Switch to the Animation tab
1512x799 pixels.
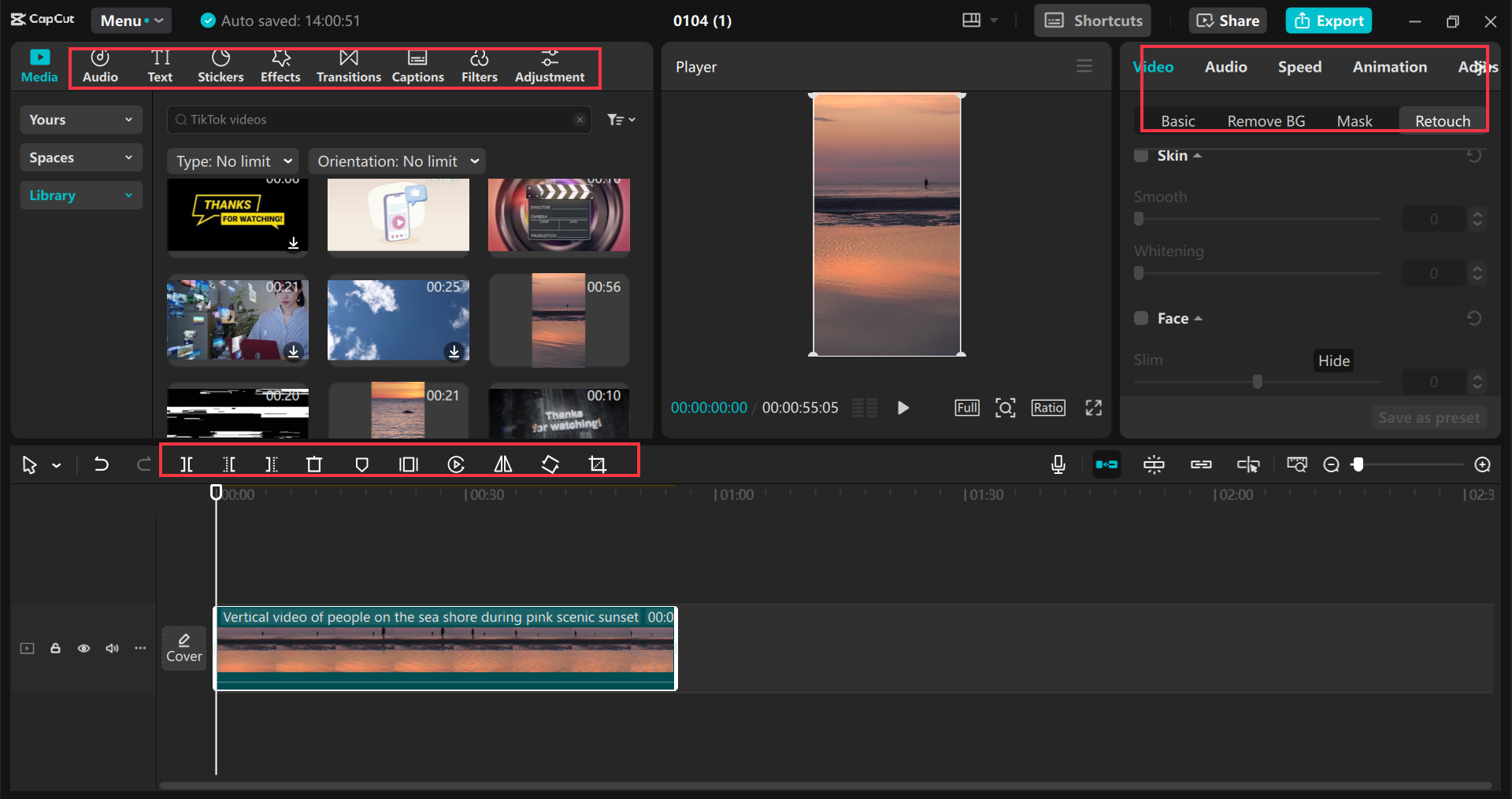pyautogui.click(x=1389, y=67)
